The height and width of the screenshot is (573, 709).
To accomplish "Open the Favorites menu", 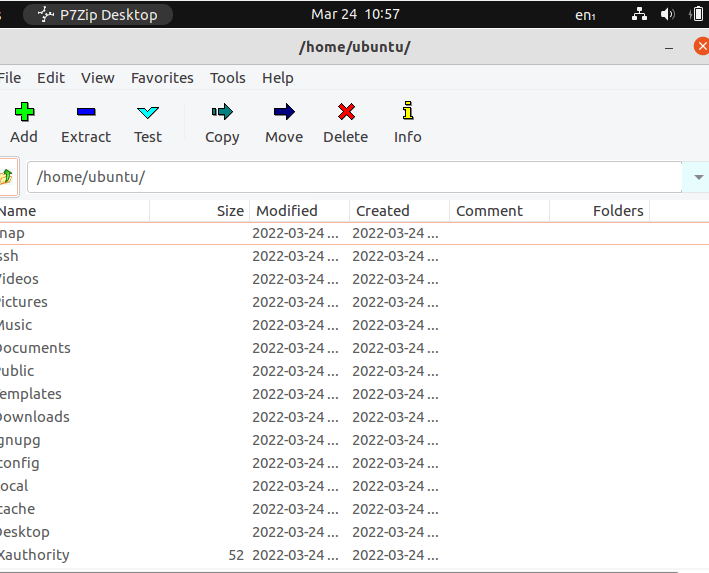I will tap(162, 78).
